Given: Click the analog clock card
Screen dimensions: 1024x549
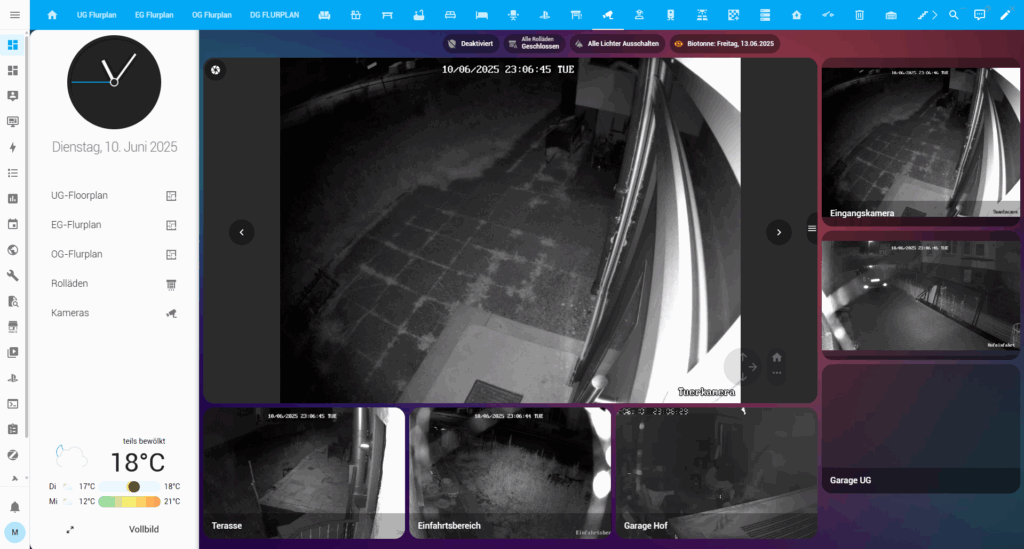Looking at the screenshot, I should [114, 82].
